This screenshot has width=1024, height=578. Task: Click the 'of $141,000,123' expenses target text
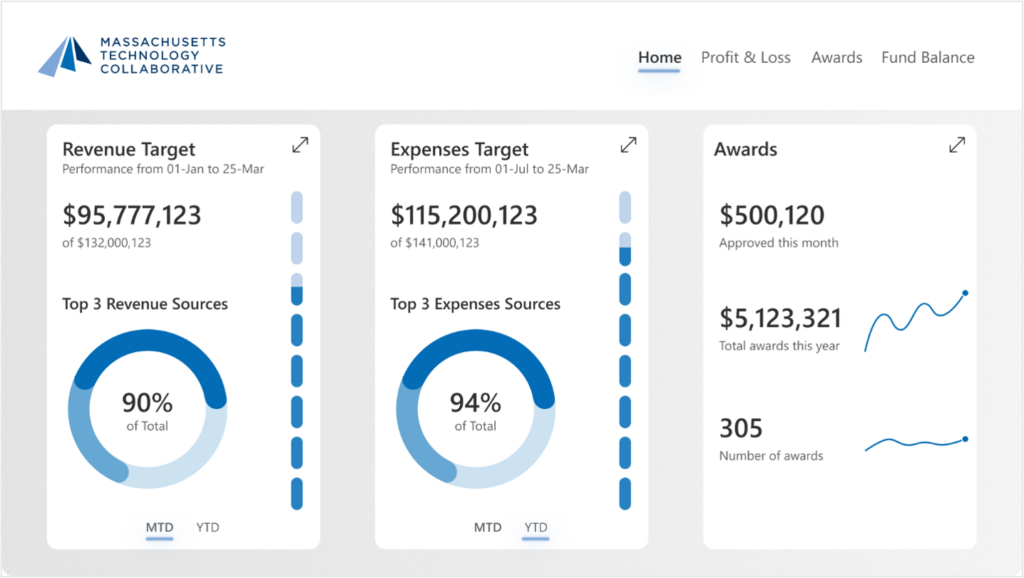[x=434, y=243]
